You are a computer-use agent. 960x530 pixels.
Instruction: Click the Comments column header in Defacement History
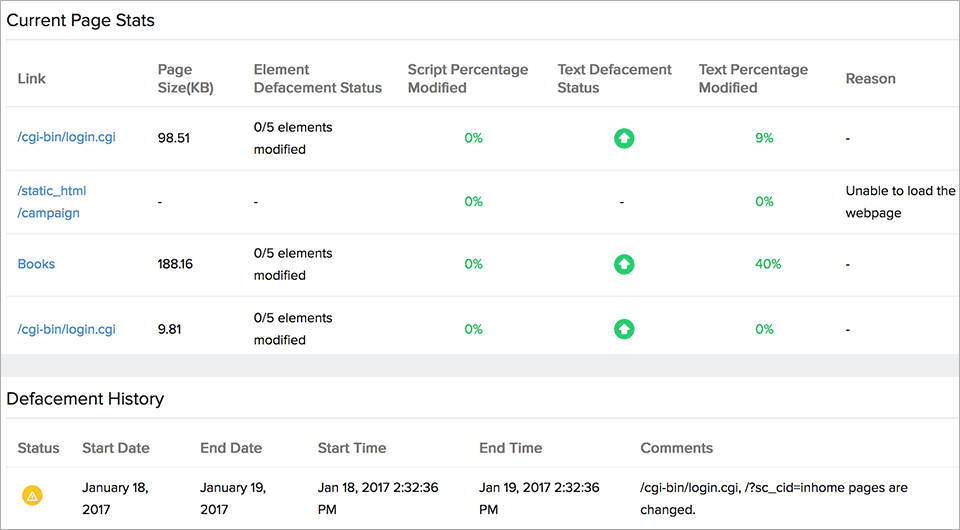tap(676, 448)
